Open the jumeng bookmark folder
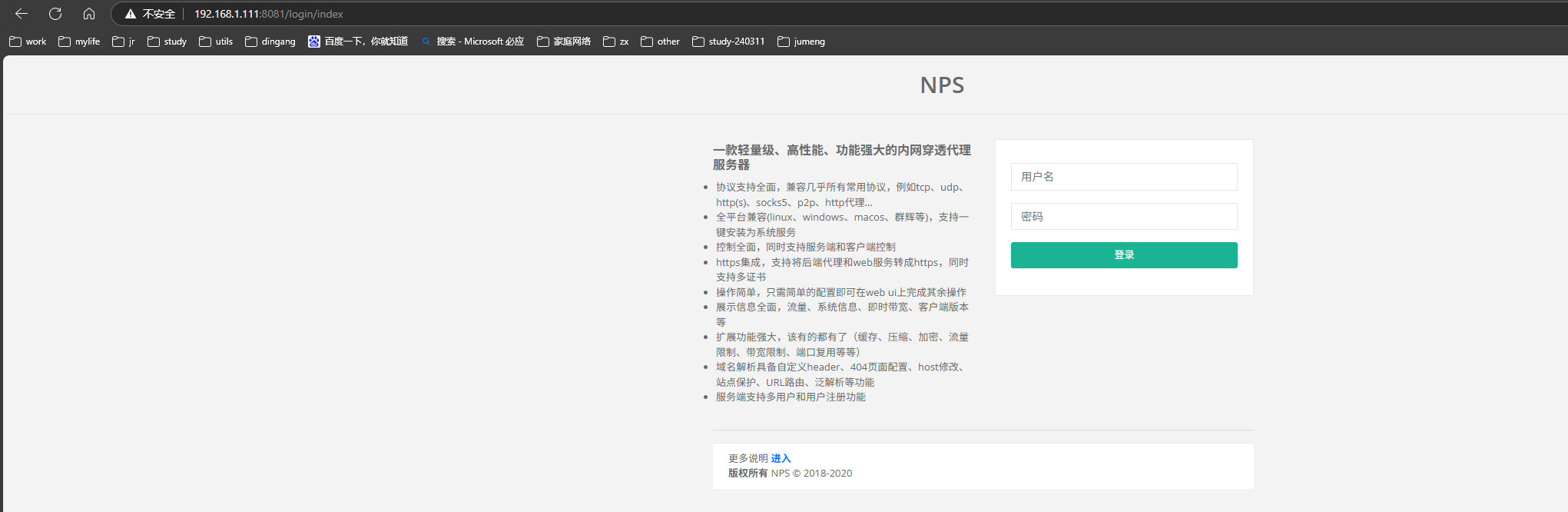This screenshot has width=1568, height=512. 801,42
